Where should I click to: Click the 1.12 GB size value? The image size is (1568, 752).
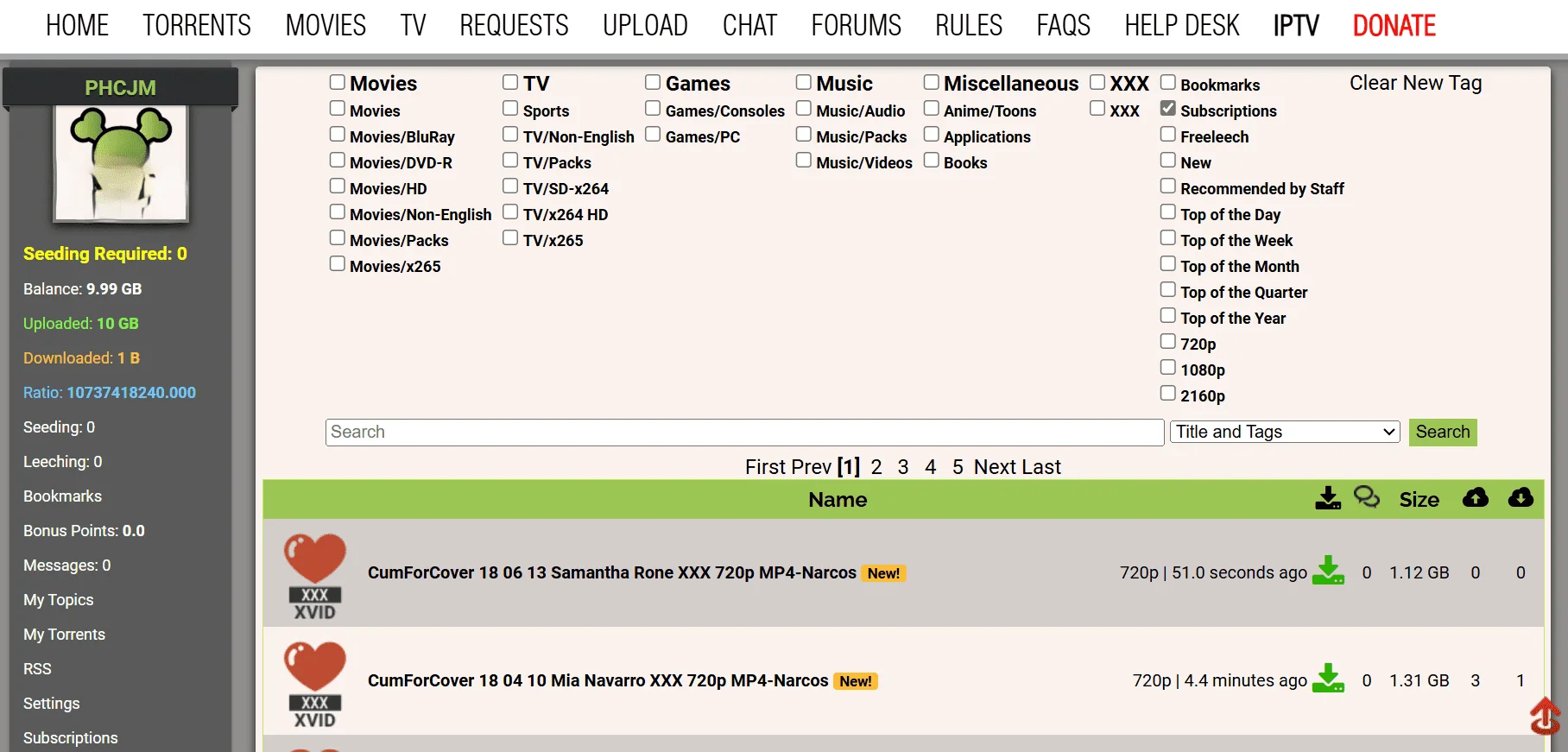1419,572
